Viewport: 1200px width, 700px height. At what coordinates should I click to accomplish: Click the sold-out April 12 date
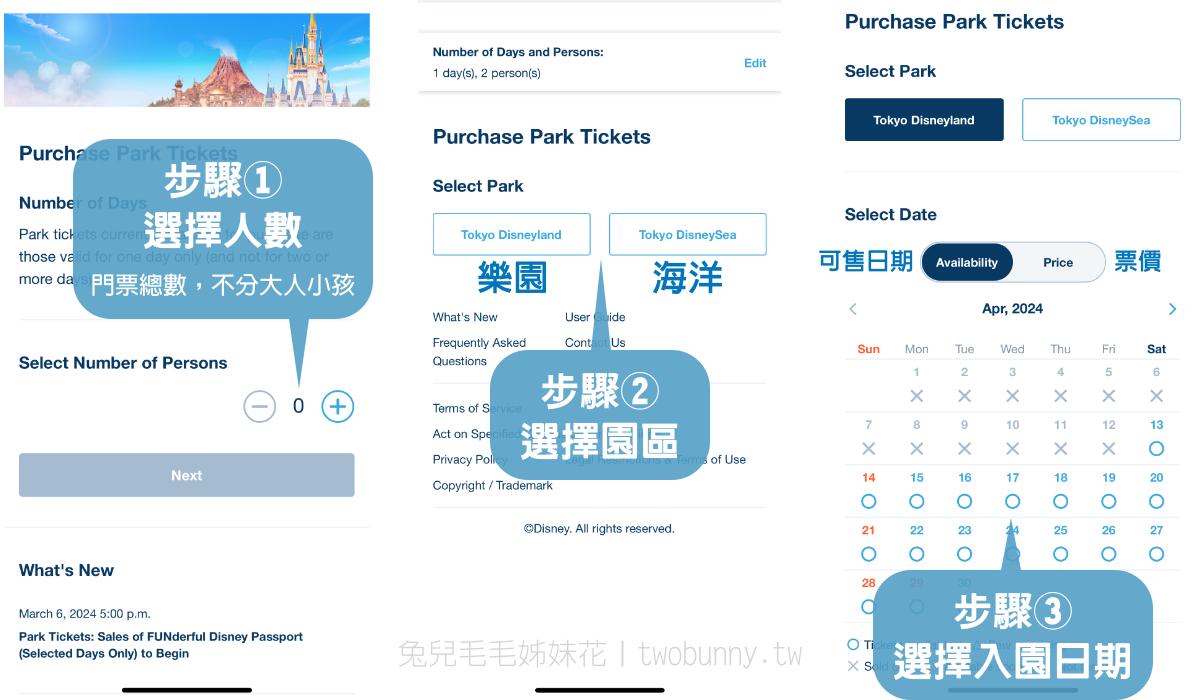tap(1109, 437)
